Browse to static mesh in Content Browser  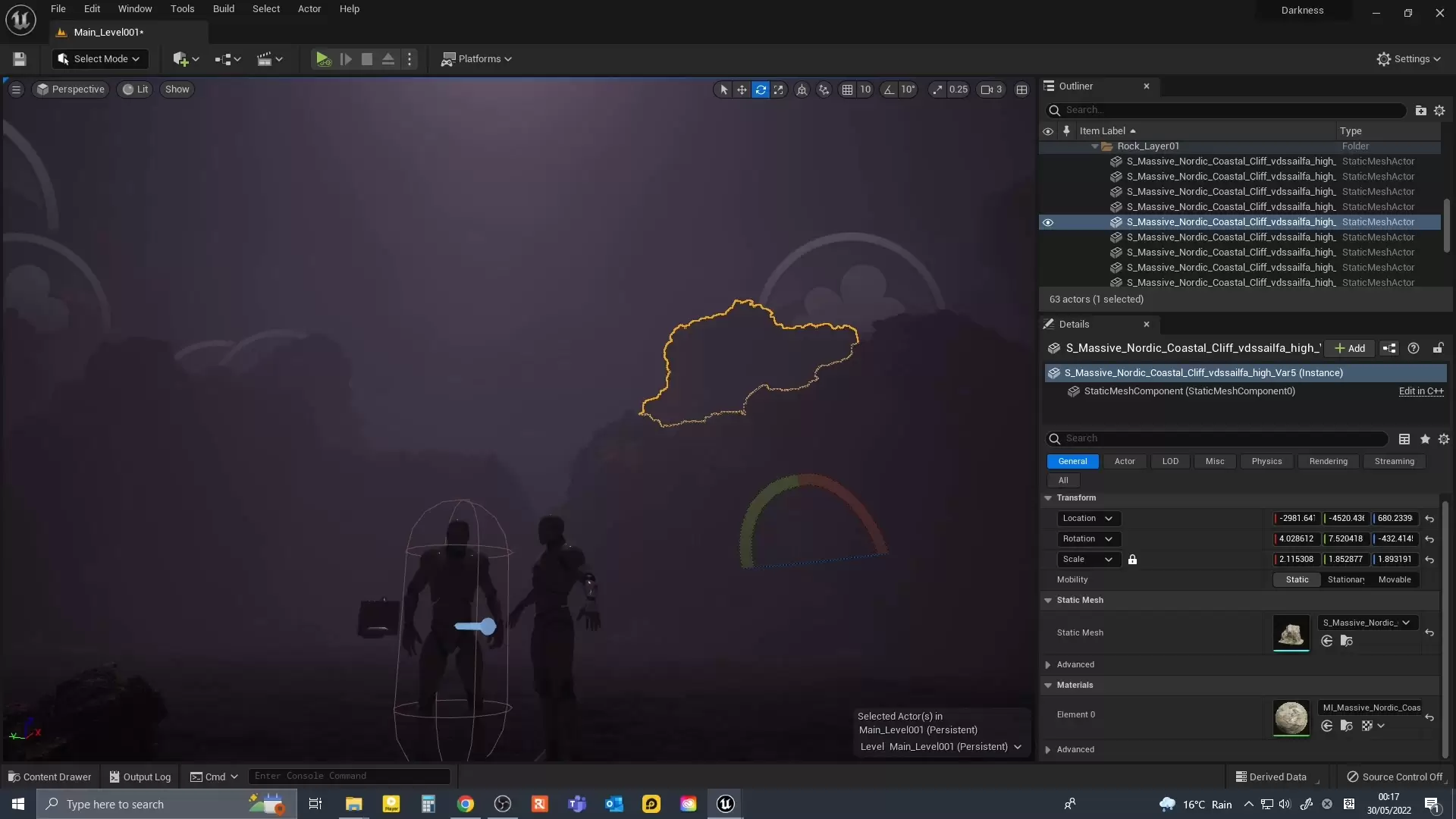point(1347,642)
